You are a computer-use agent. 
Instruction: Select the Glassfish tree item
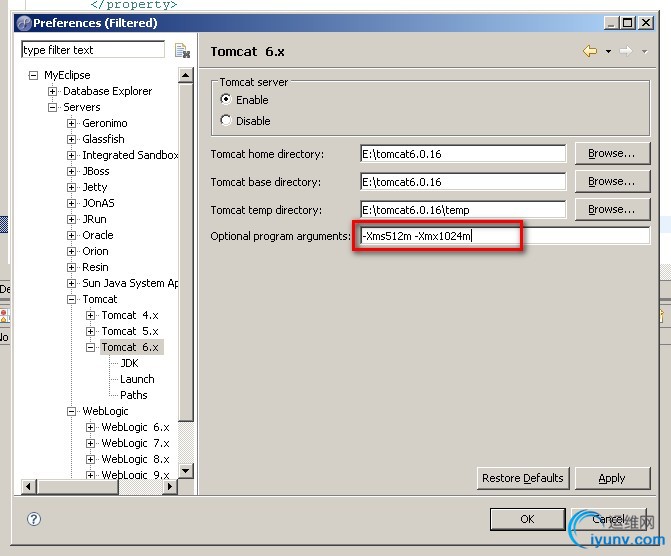[103, 139]
